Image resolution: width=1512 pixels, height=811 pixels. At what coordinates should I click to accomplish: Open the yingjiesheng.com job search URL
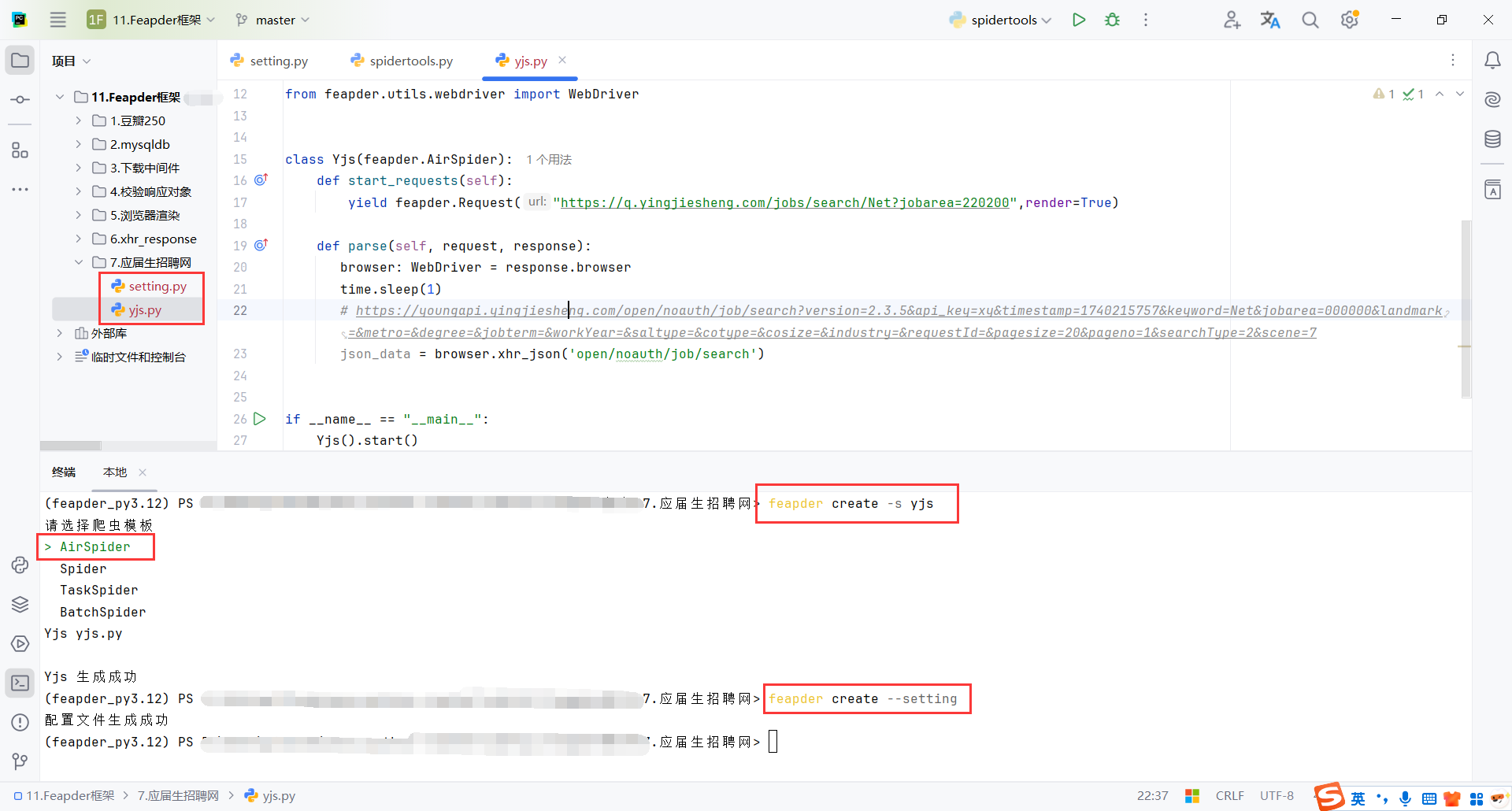784,202
